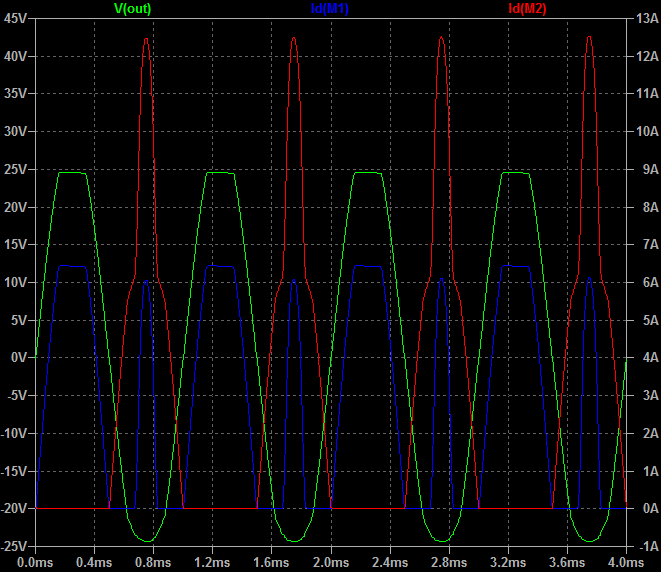Click the 1.6ms time axis label
The width and height of the screenshot is (661, 572).
click(271, 563)
